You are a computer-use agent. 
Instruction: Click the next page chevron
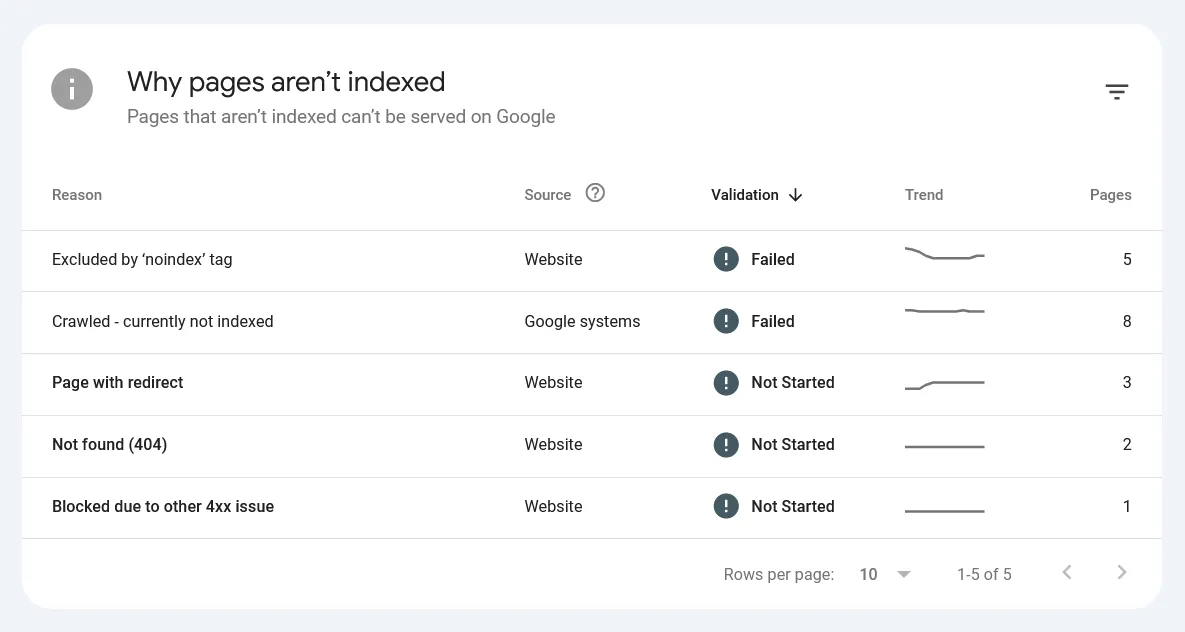(x=1121, y=572)
